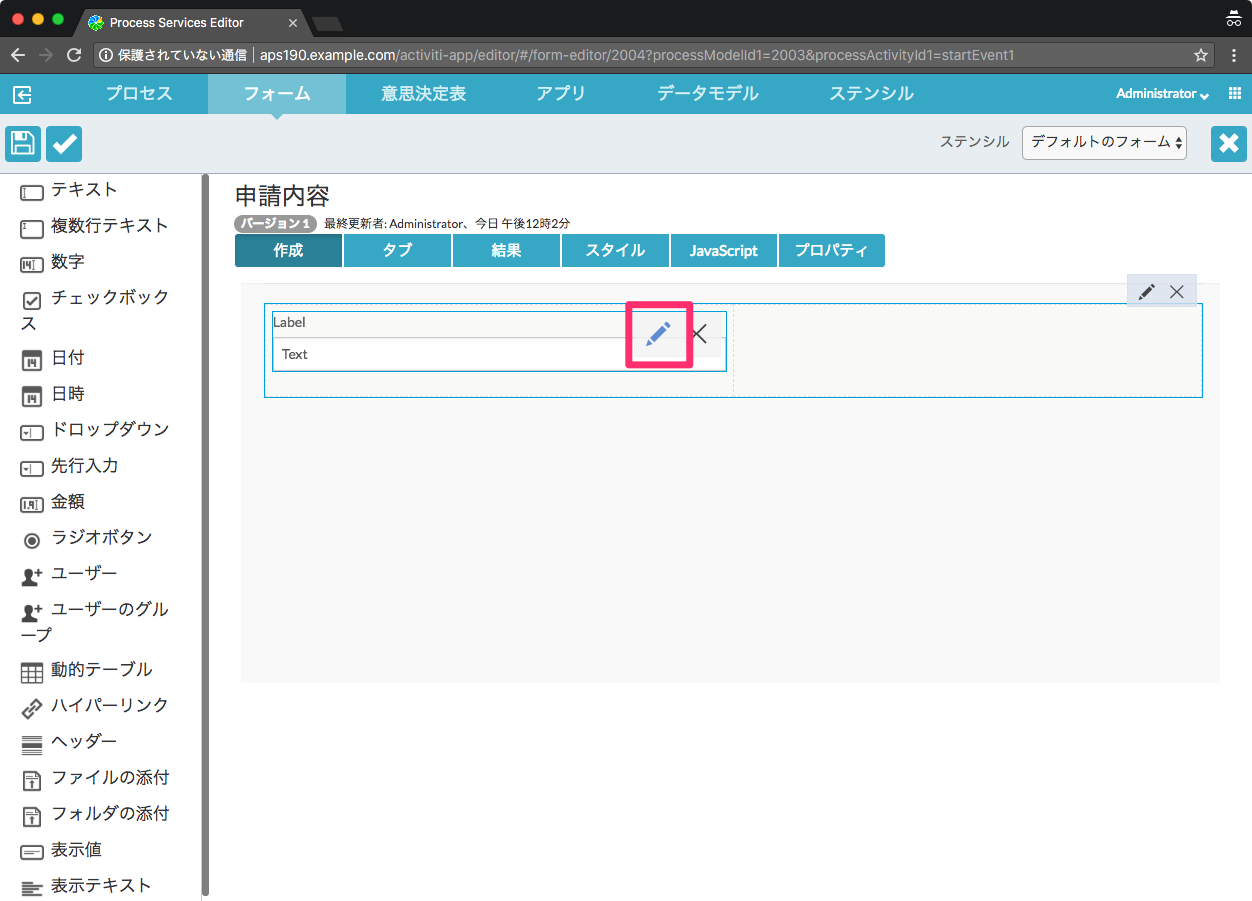Open the フォーム navigation item

(277, 94)
